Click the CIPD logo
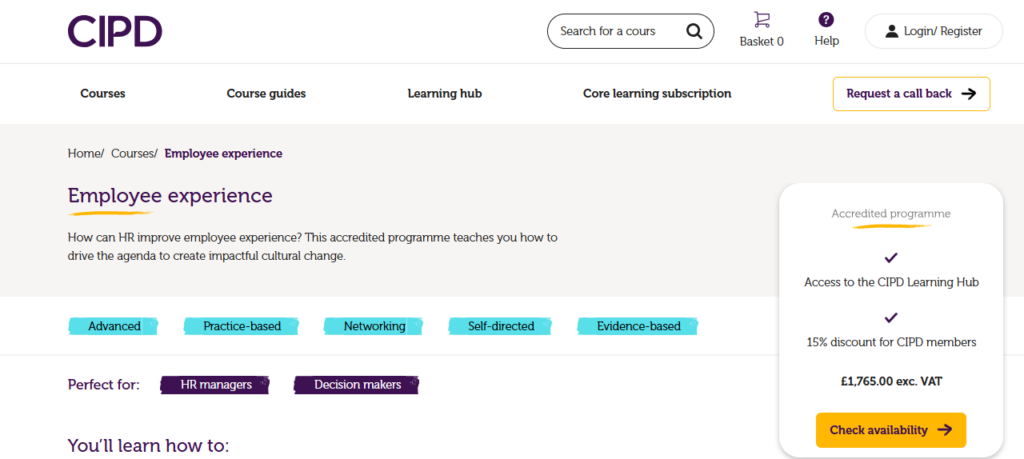 click(115, 31)
